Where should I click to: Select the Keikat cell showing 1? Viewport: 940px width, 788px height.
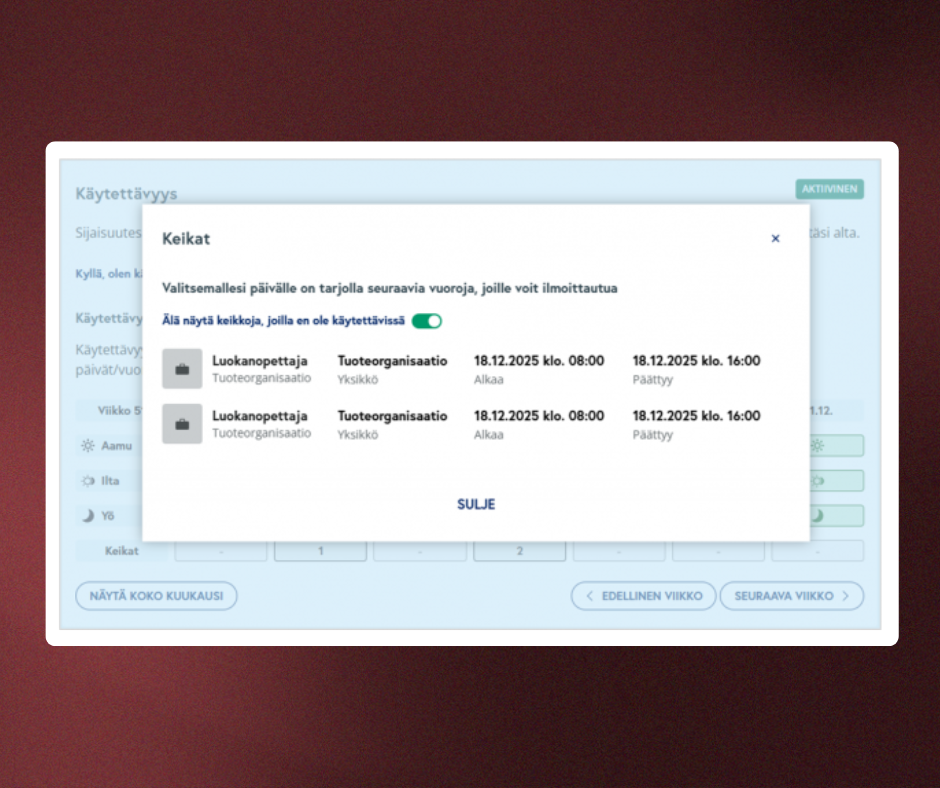click(320, 551)
